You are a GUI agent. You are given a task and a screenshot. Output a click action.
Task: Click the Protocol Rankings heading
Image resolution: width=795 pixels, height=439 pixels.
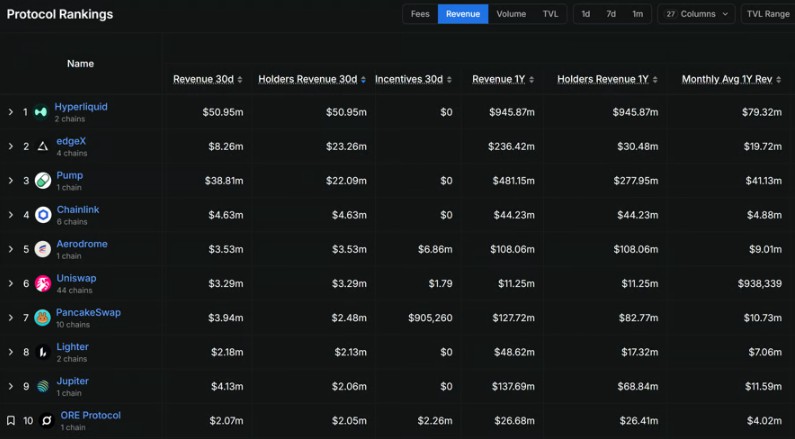(x=60, y=14)
